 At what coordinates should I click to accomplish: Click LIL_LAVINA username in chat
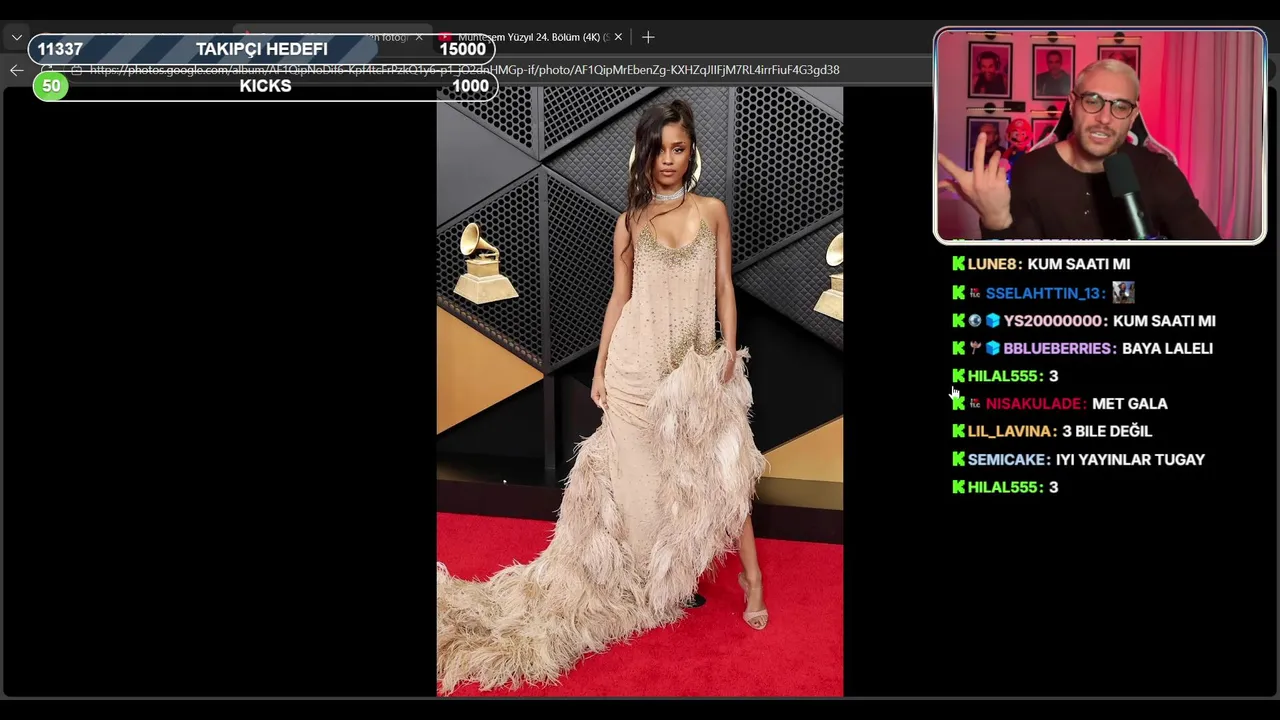[x=1012, y=431]
